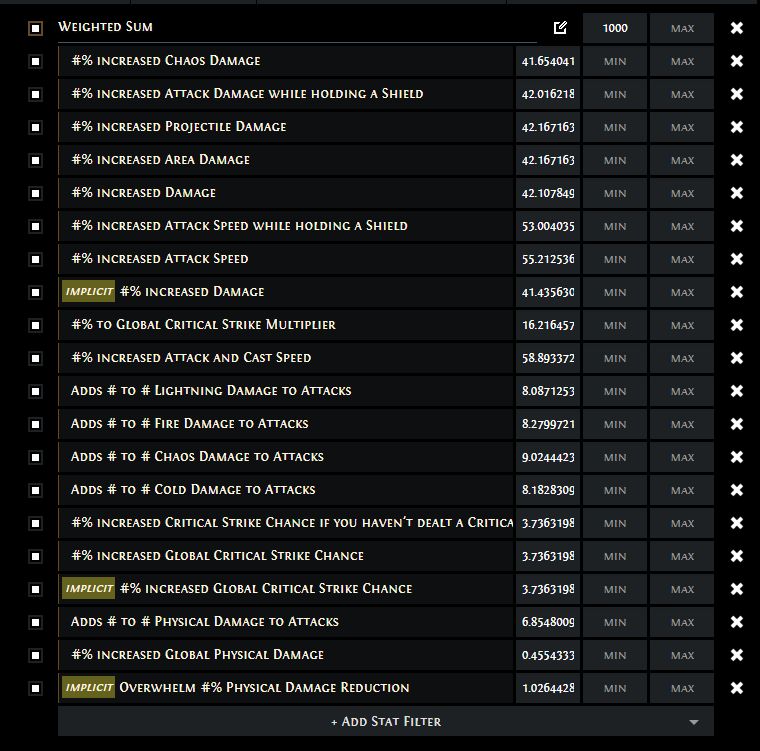The image size is (760, 751).
Task: Click Implicit badge on increased Damage row
Action: 89,291
